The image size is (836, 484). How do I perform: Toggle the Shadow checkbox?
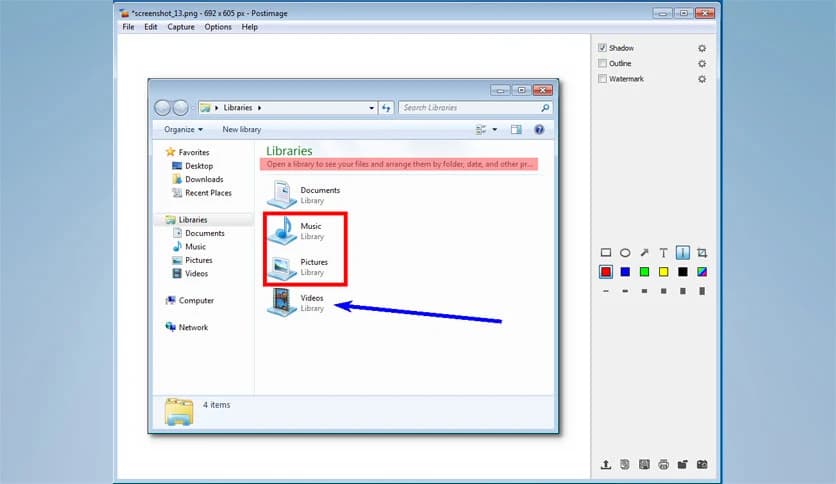(602, 48)
